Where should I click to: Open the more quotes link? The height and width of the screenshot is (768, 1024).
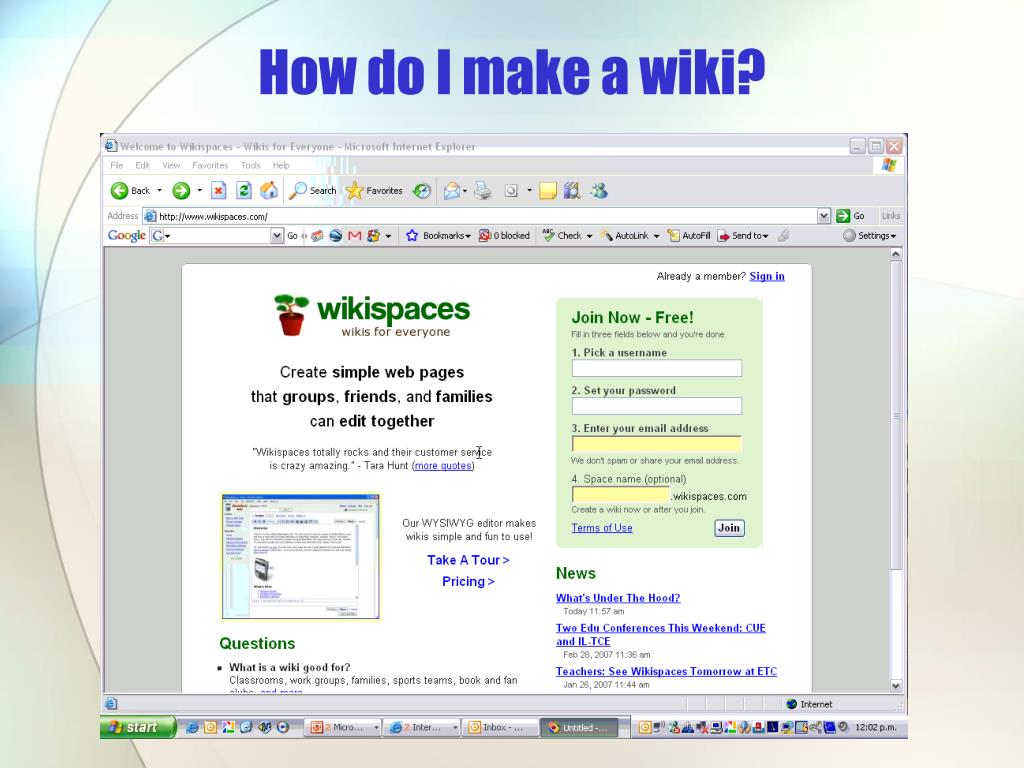tap(443, 466)
